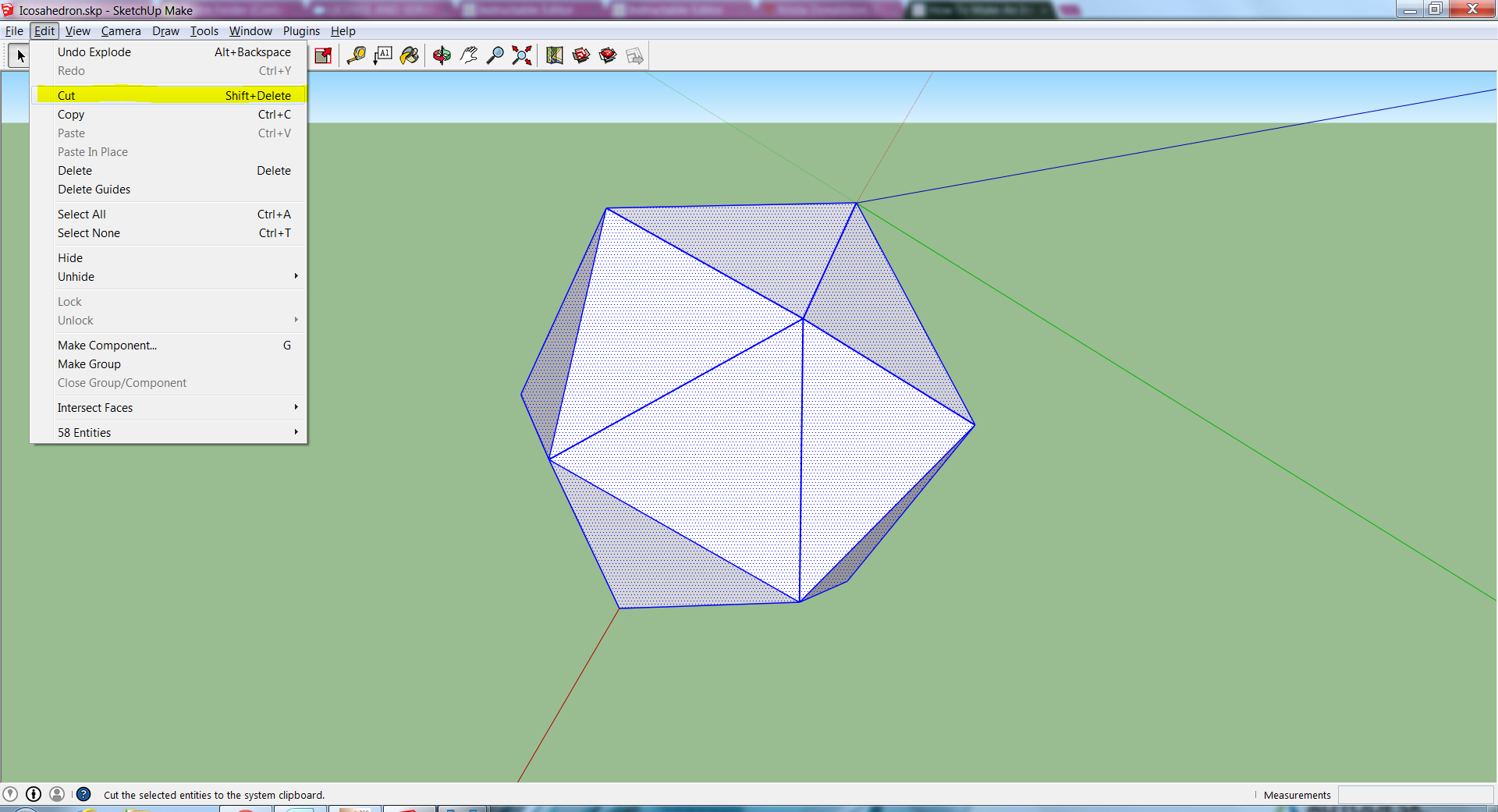Choose Undo Explode from Edit menu
The height and width of the screenshot is (812, 1498).
click(x=169, y=52)
